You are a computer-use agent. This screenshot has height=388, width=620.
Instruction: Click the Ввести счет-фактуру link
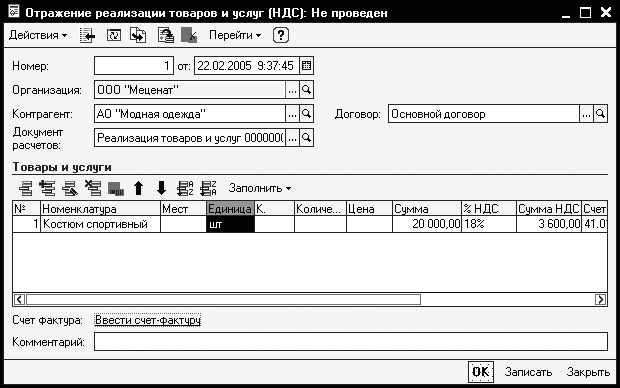coord(148,320)
